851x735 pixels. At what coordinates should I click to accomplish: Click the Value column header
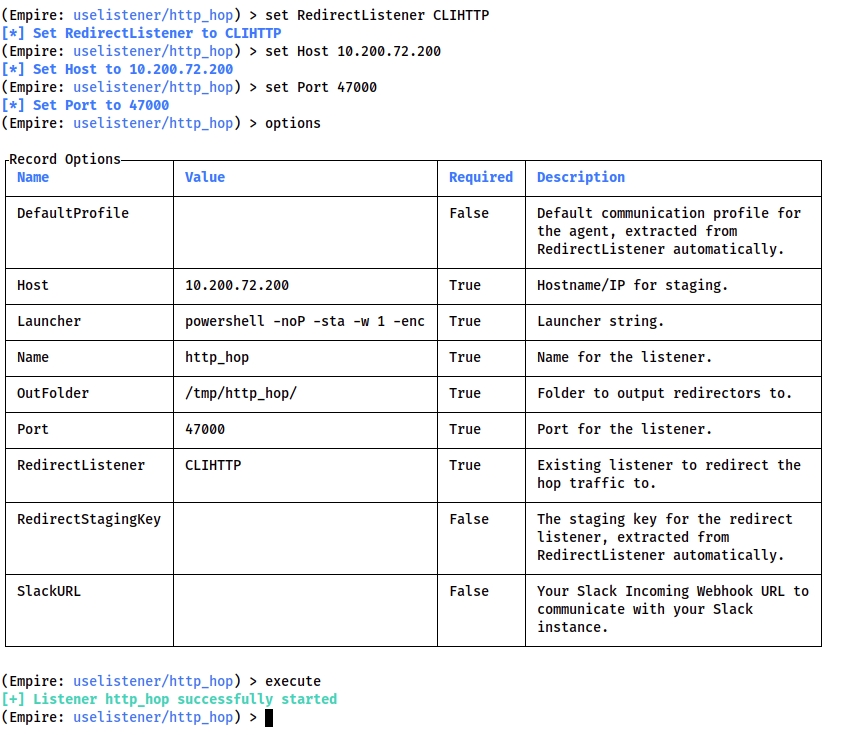tap(205, 177)
